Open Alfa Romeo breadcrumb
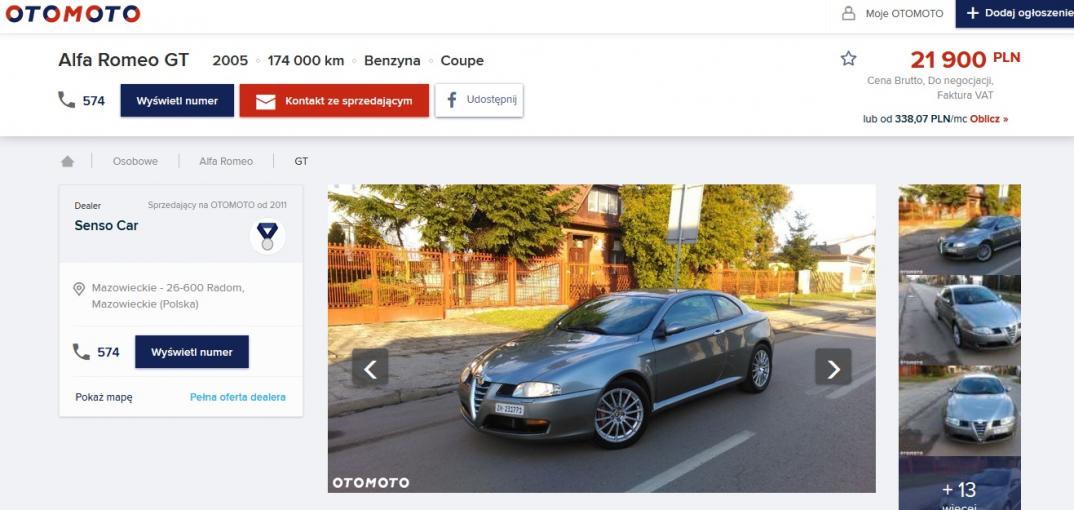Image resolution: width=1074 pixels, height=510 pixels. point(226,162)
